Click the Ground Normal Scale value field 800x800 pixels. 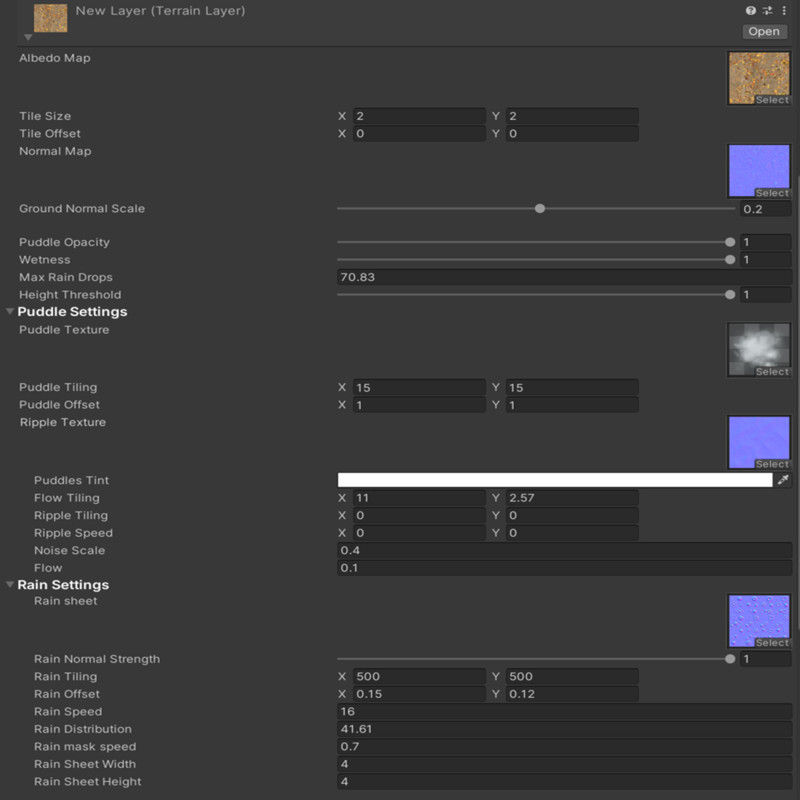[x=766, y=209]
